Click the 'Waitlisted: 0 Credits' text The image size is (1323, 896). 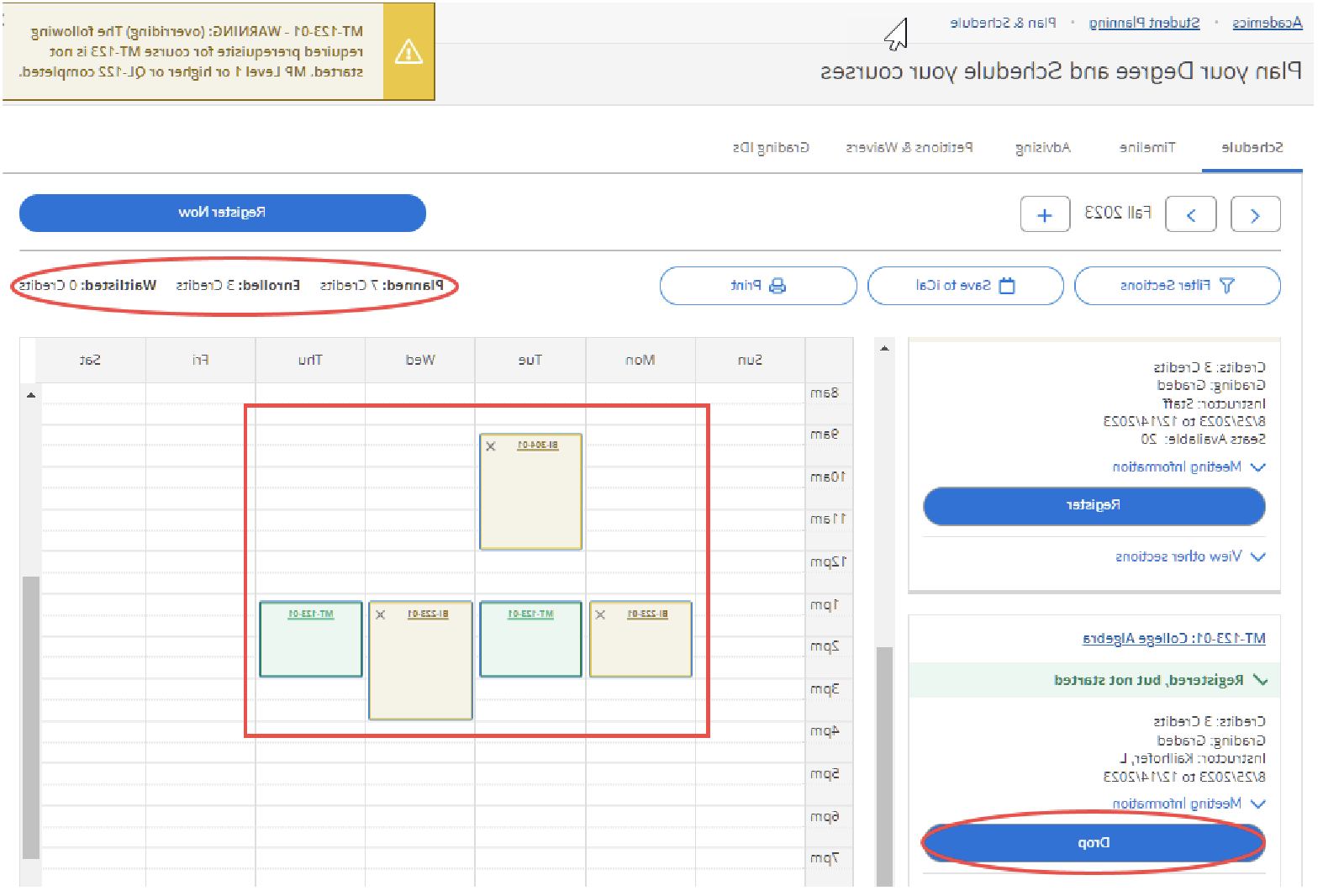pyautogui.click(x=87, y=286)
